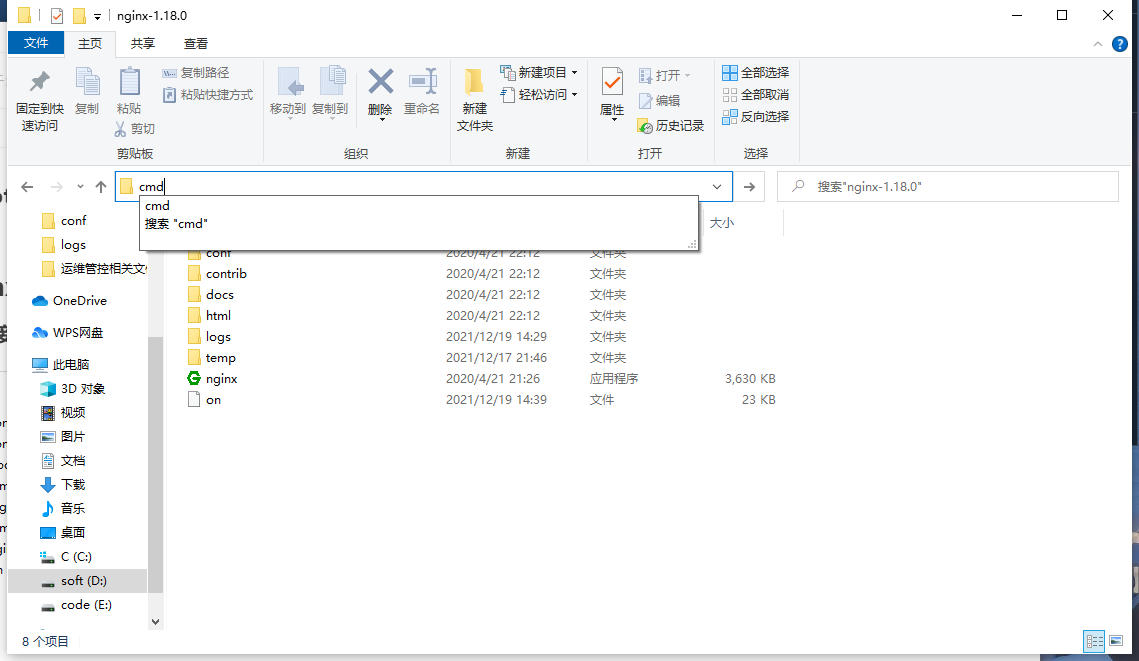1139x661 pixels.
Task: Expand Open (打开) dropdown arrow
Action: 687,76
